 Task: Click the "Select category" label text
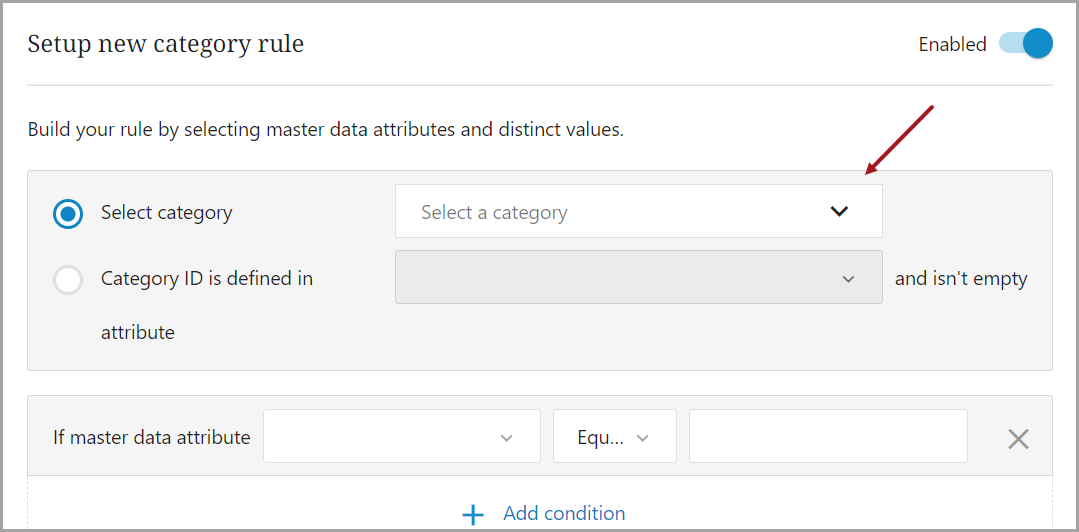[x=166, y=213]
